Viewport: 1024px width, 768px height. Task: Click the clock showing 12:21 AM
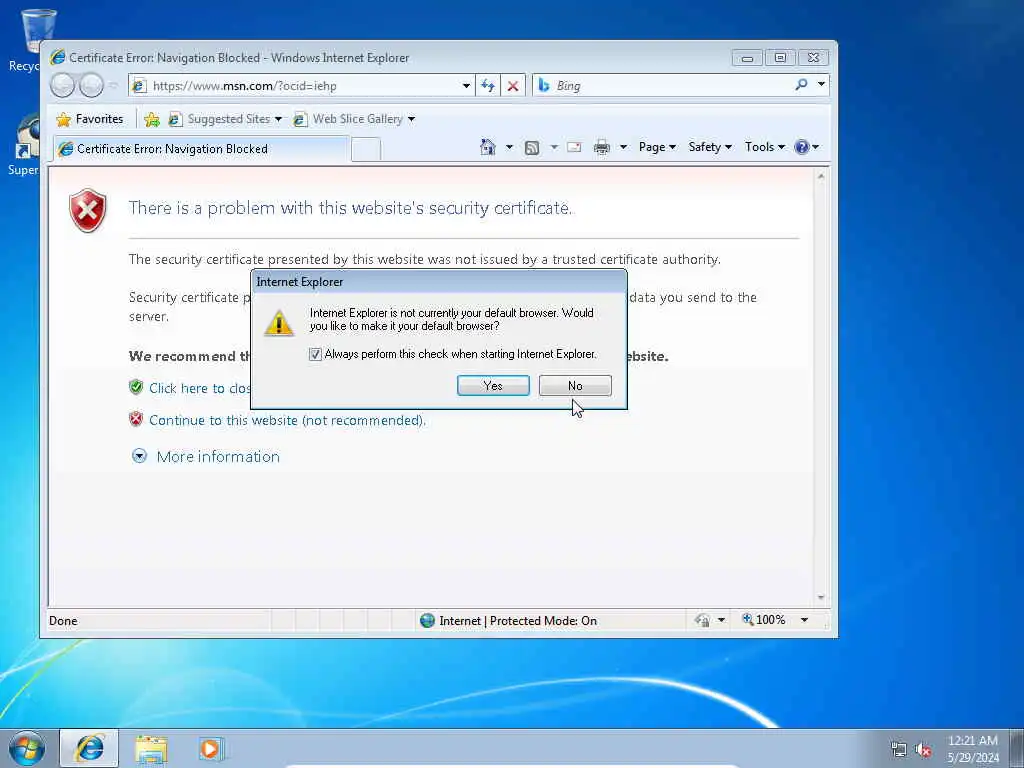click(972, 741)
